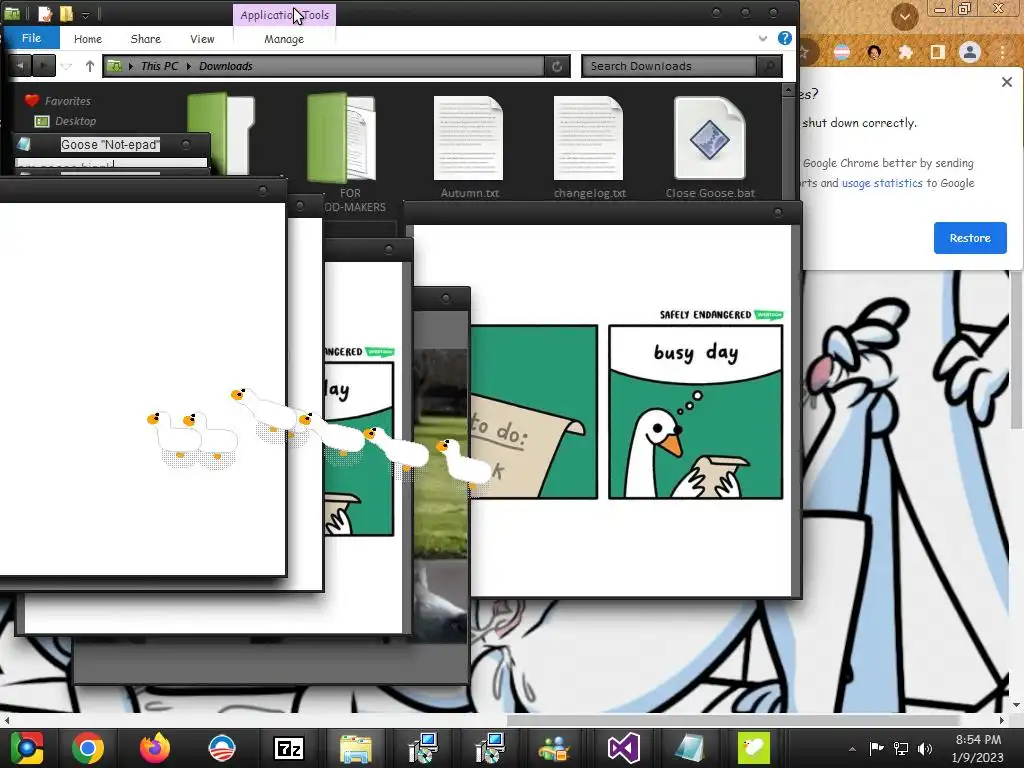Open the File ribbon tab

click(x=31, y=38)
